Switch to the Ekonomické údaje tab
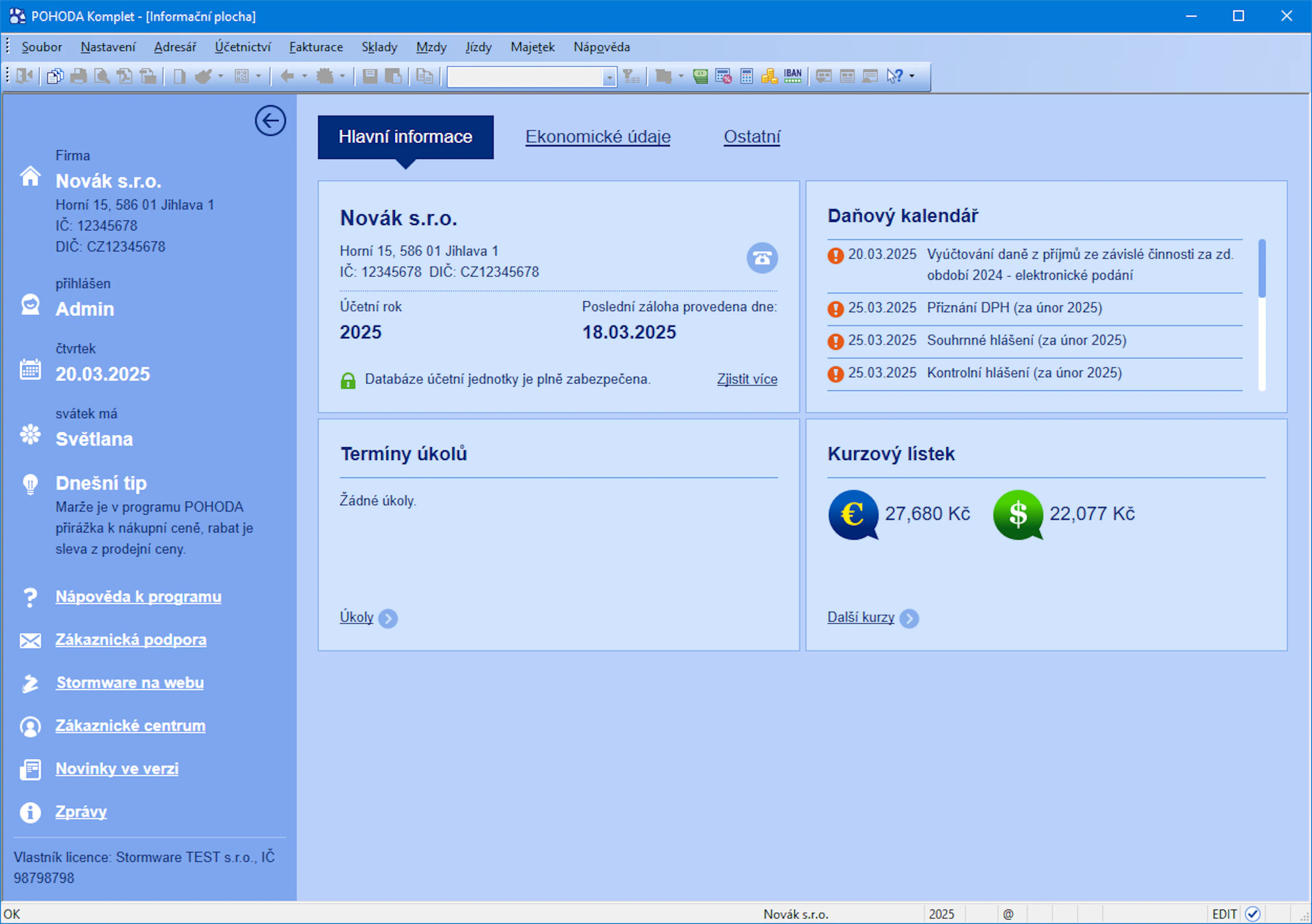1312x924 pixels. [598, 137]
